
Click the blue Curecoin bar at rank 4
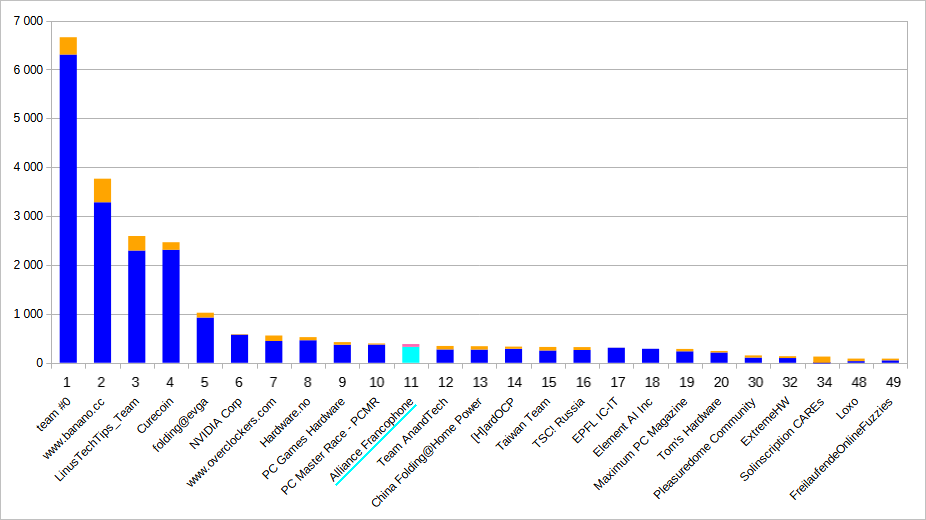click(171, 306)
